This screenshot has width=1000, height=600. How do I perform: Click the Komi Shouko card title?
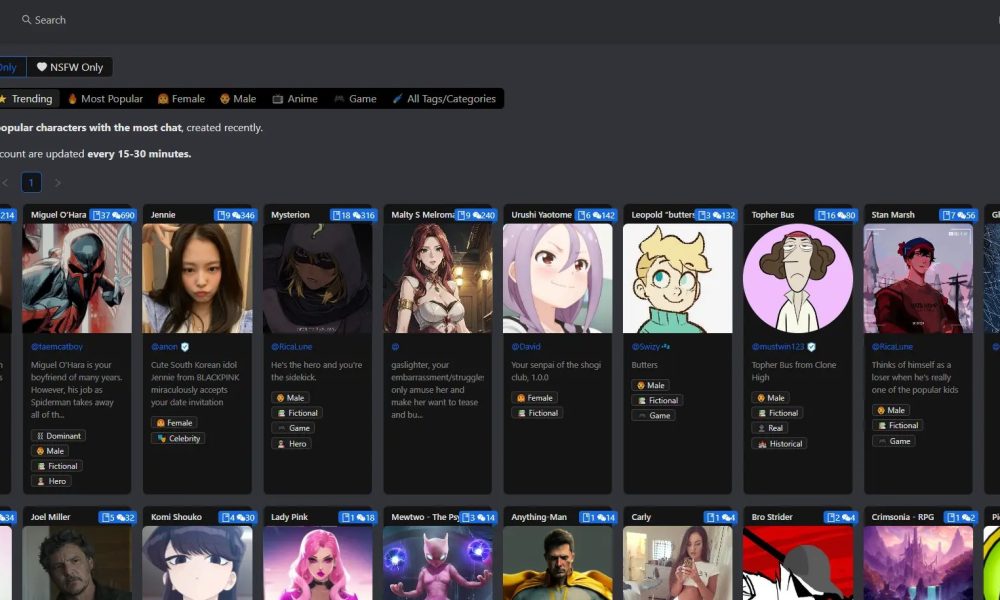[x=176, y=517]
